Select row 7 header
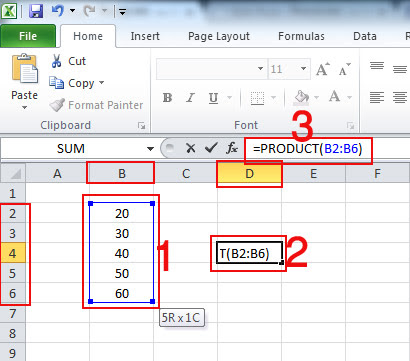 point(13,313)
